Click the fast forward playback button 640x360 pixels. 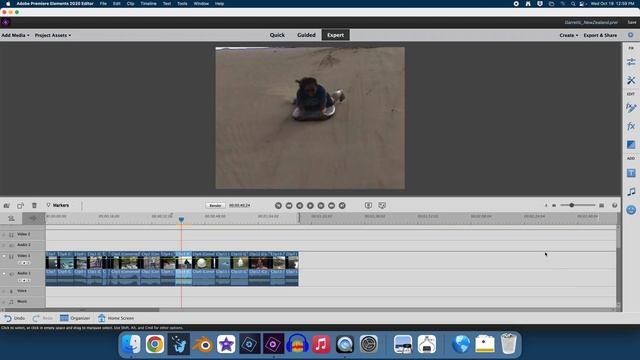pyautogui.click(x=331, y=205)
